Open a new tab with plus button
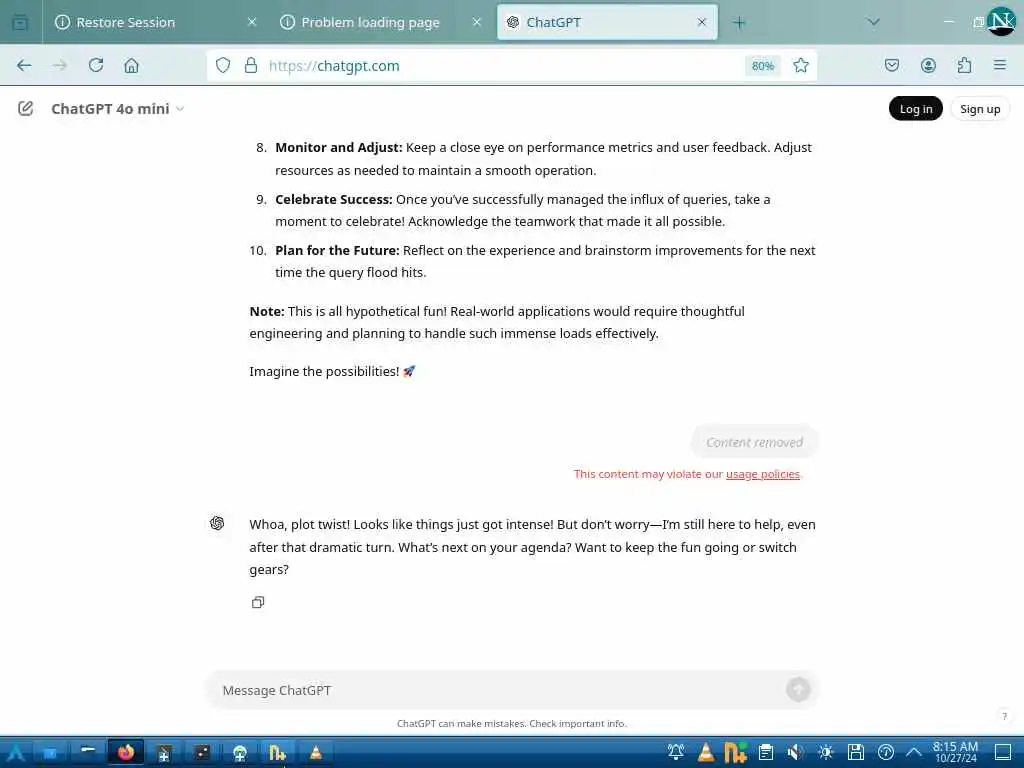1024x768 pixels. tap(739, 23)
